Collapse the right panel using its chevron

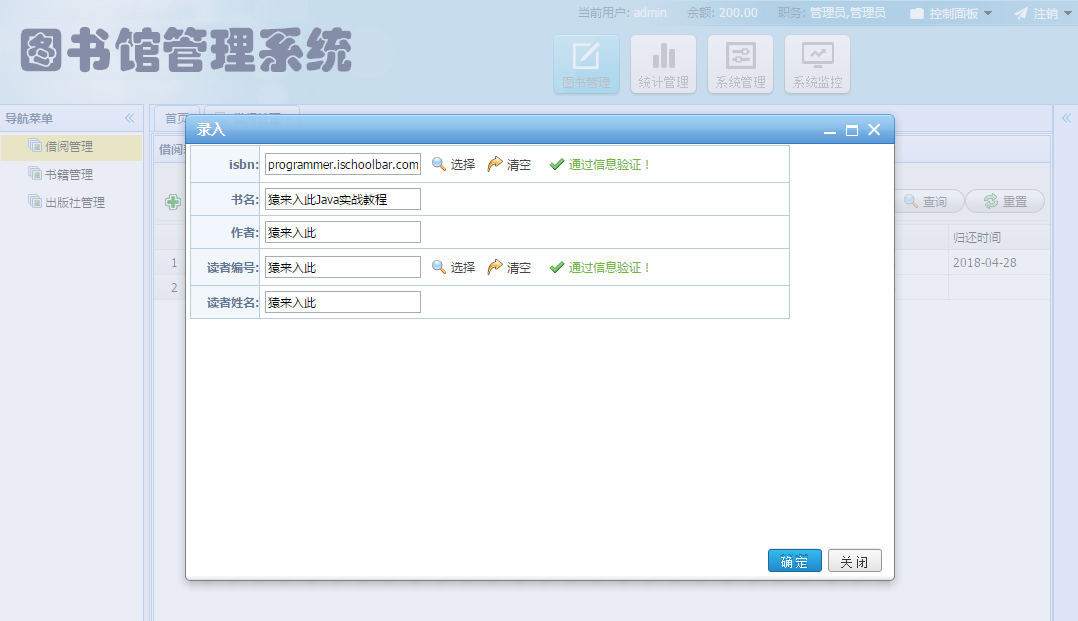tap(1067, 118)
